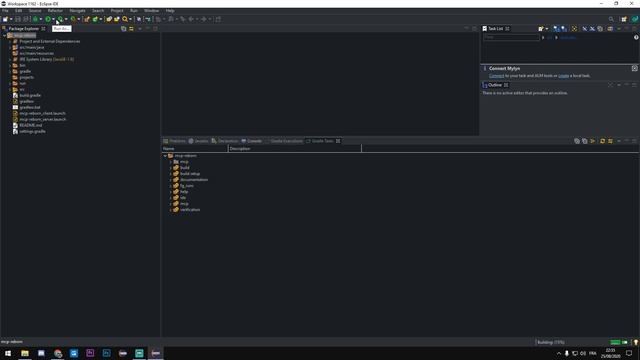Click the Name column header in Gradle Tasks
Screen dimensions: 640x360
pyautogui.click(x=195, y=149)
